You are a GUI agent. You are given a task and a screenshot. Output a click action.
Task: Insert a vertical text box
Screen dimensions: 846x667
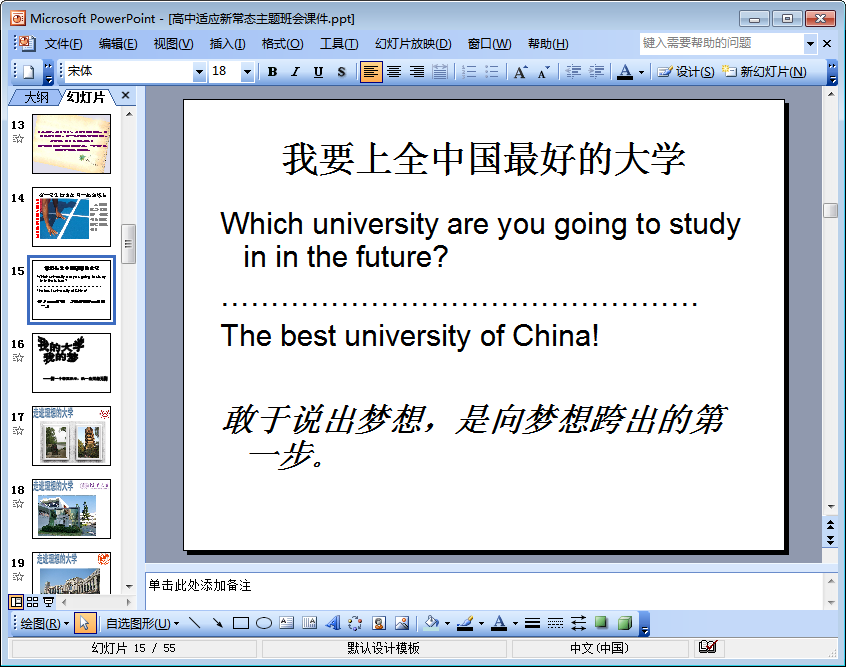(310, 623)
